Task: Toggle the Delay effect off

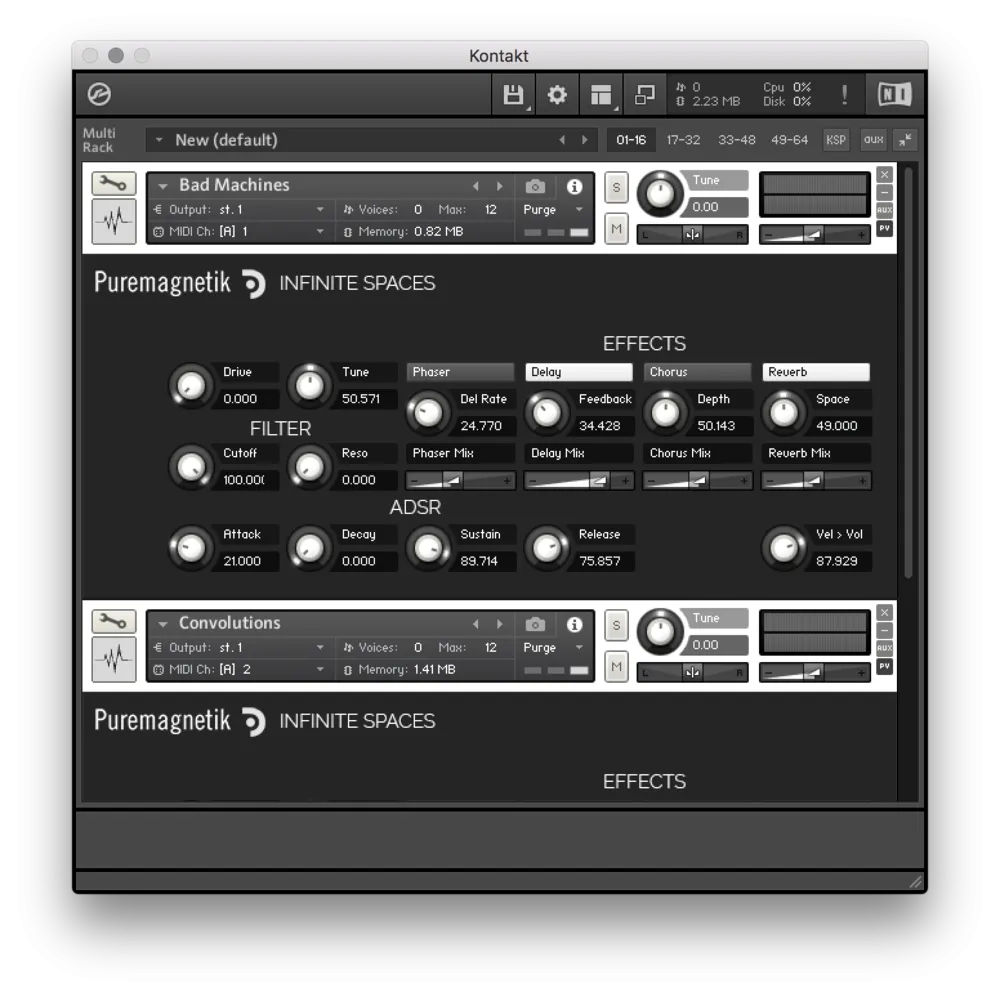Action: 578,372
